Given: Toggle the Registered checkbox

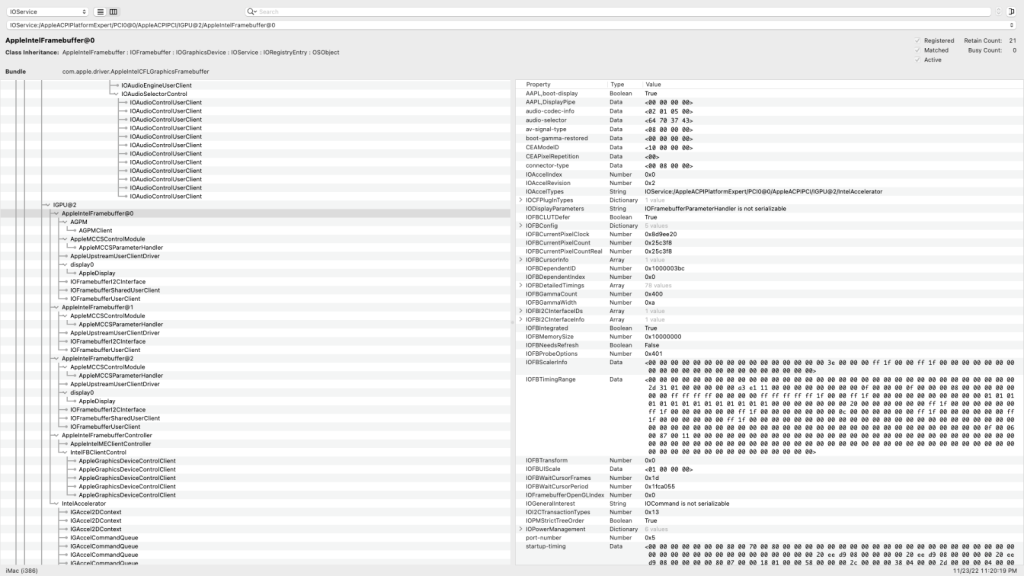Looking at the screenshot, I should click(x=916, y=40).
